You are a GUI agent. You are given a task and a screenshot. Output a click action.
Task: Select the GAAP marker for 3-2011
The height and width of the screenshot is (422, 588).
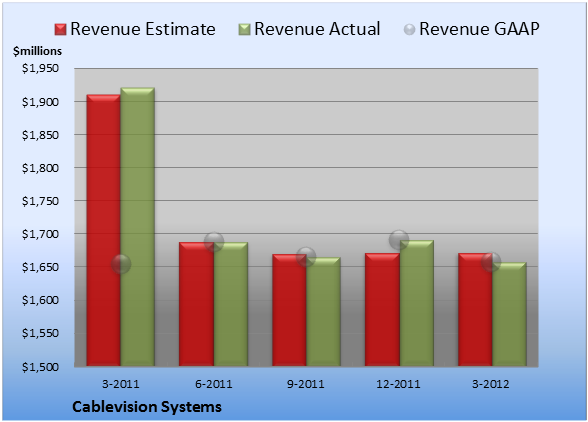(x=121, y=264)
